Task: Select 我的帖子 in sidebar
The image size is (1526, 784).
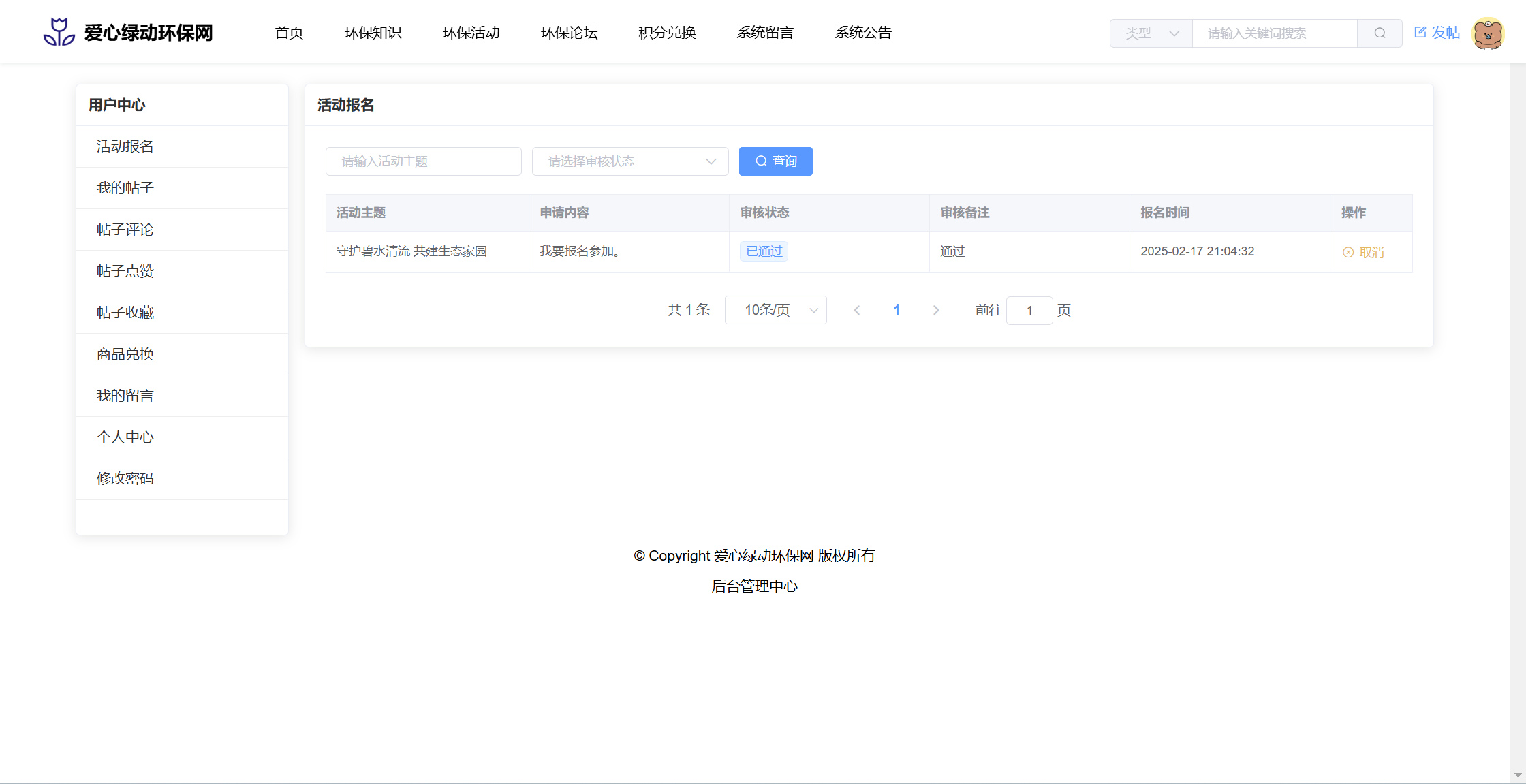Action: tap(125, 188)
